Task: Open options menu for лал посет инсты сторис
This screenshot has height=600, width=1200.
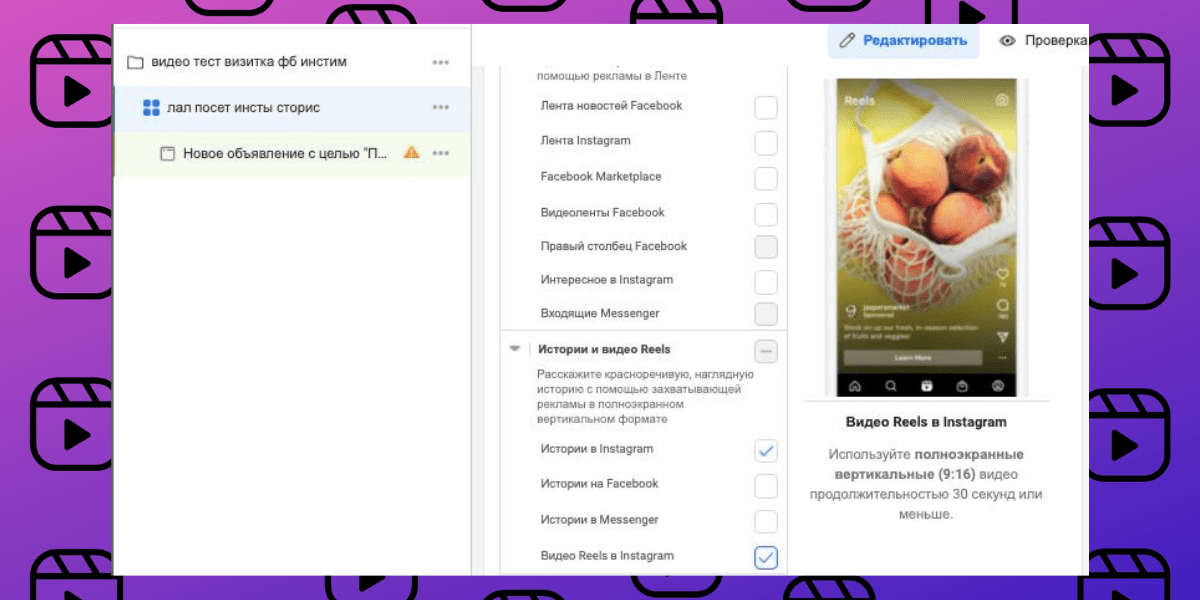Action: (x=441, y=107)
